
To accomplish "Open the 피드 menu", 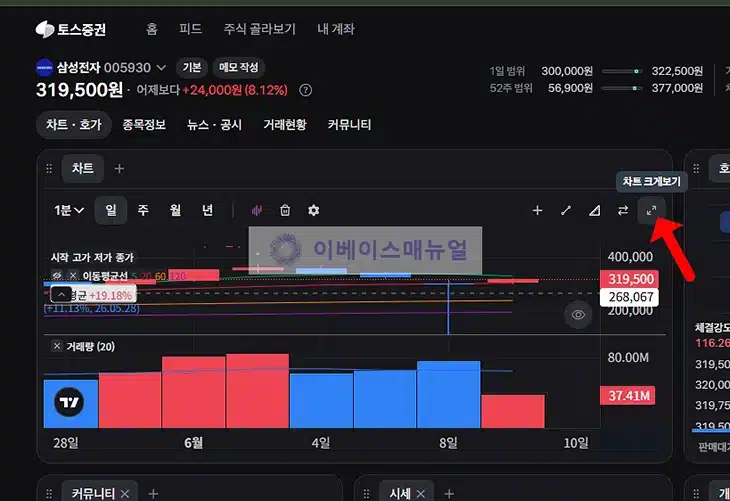I will [190, 29].
